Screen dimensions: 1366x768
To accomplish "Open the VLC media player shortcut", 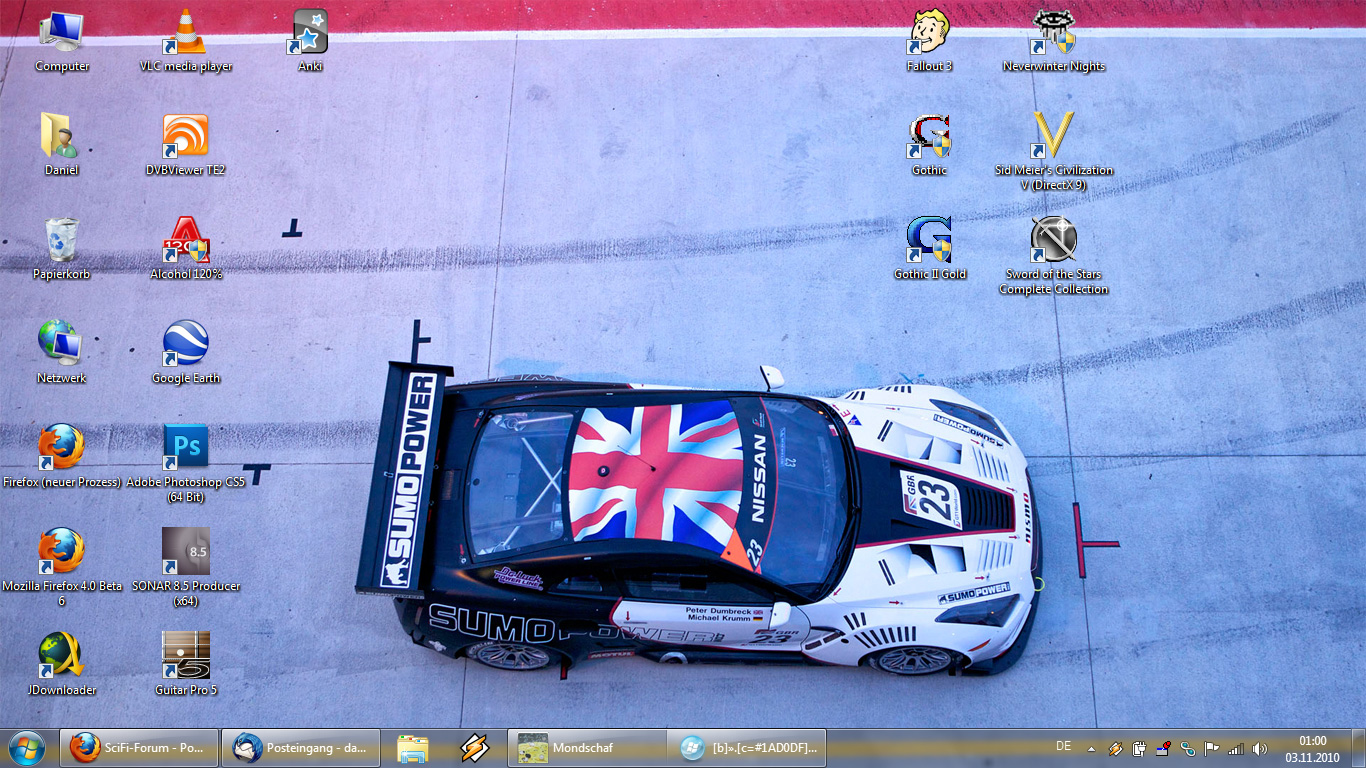I will click(x=186, y=33).
